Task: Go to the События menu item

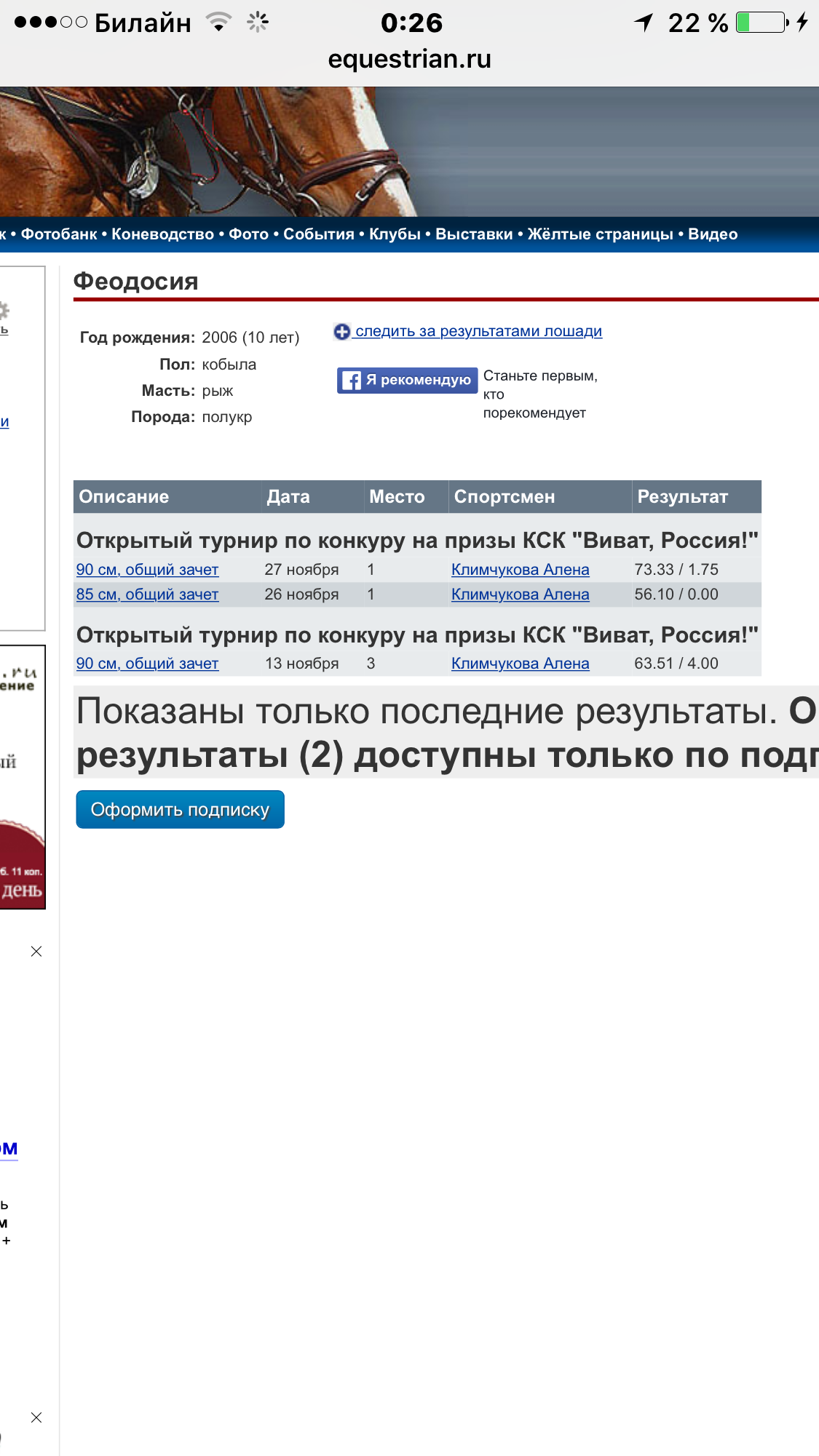Action: [x=318, y=234]
